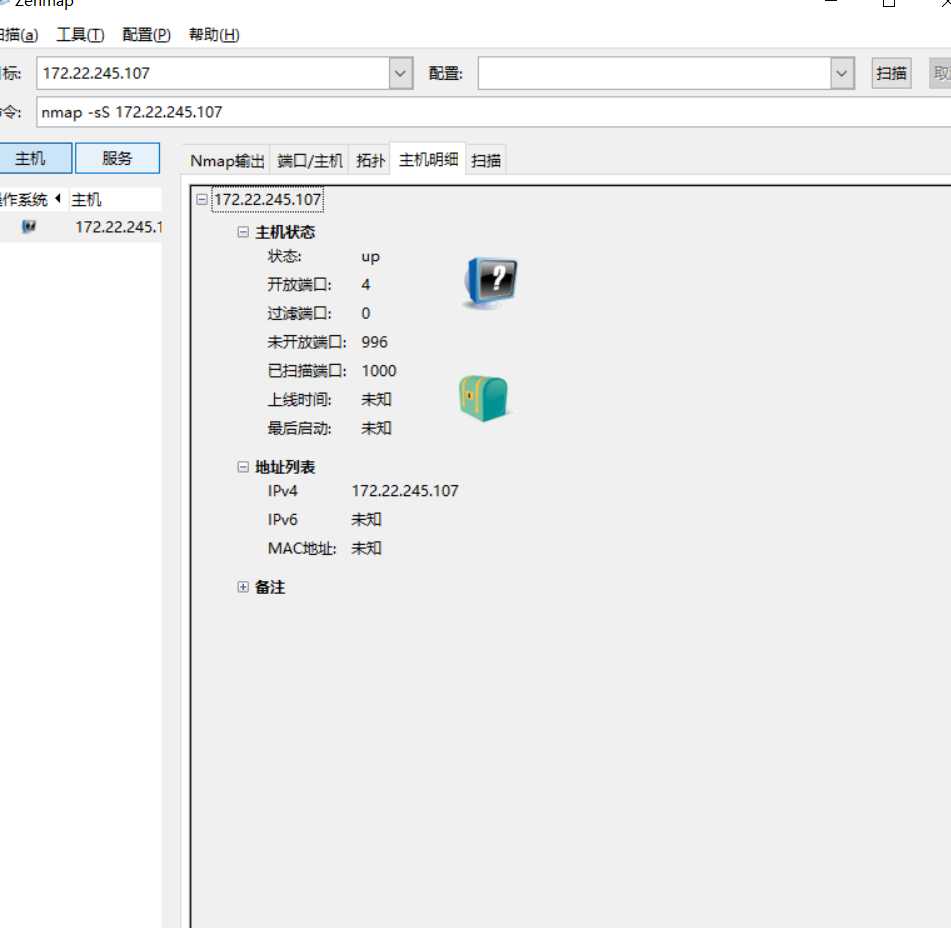
Task: Click the MAC地址 value 未知
Action: point(366,548)
